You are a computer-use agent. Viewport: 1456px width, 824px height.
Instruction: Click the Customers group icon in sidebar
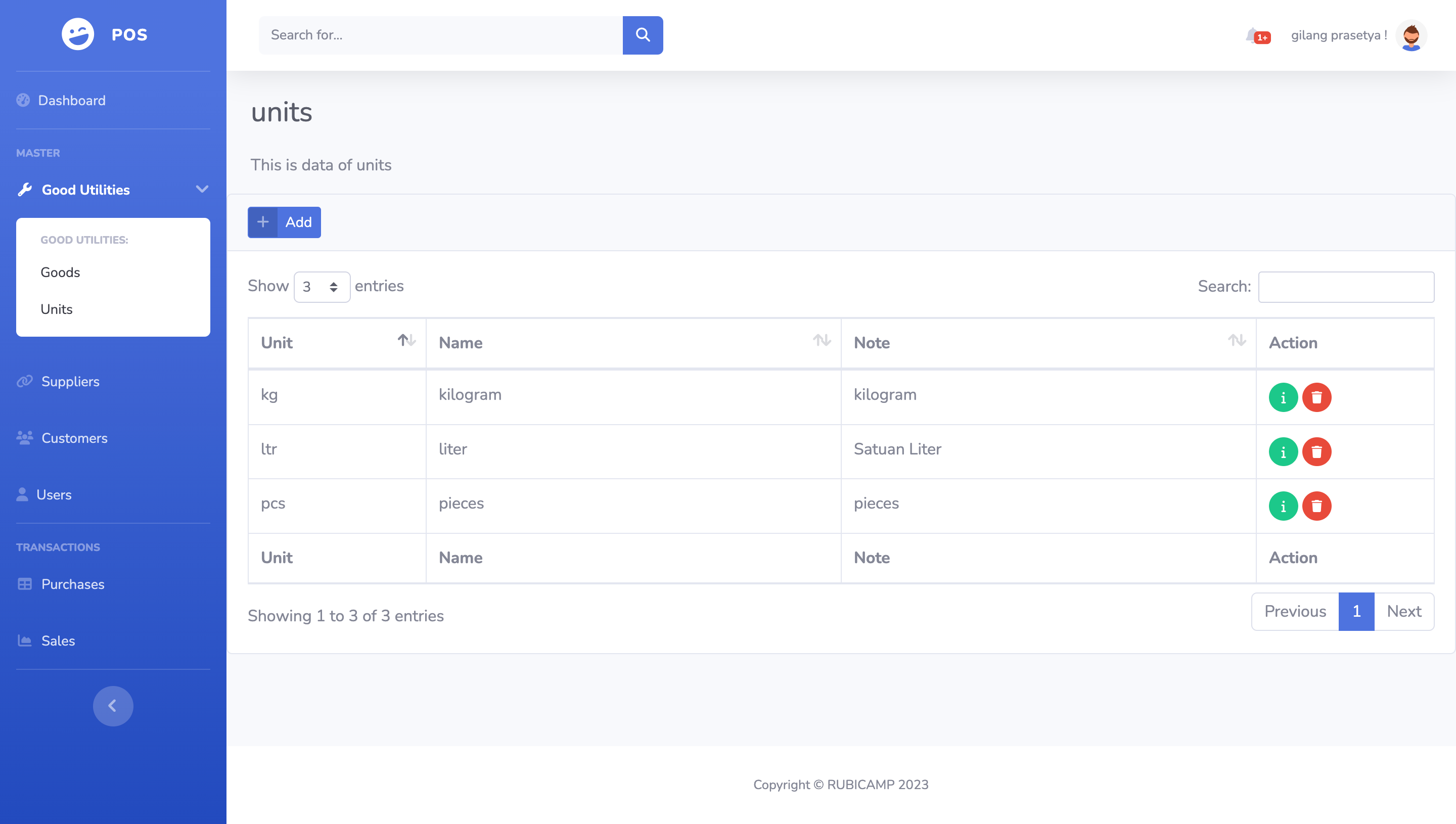click(x=23, y=437)
